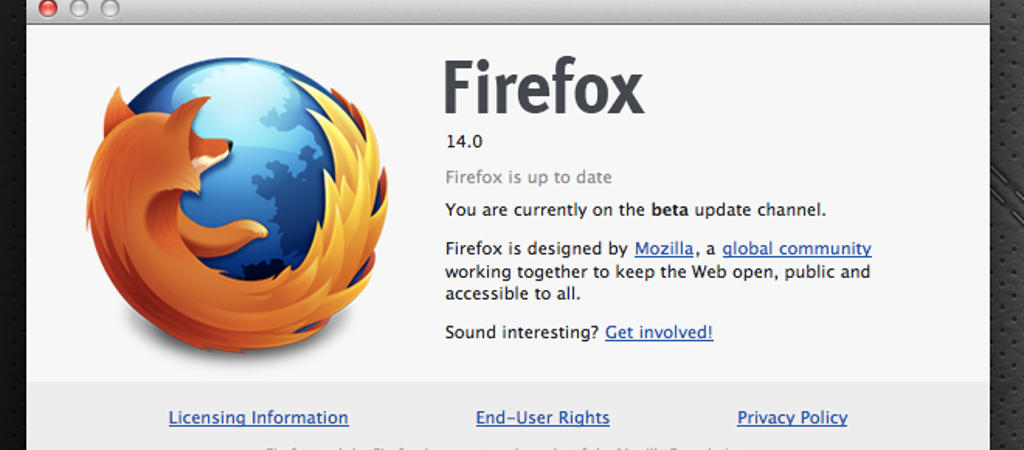Viewport: 1024px width, 450px height.
Task: Open the Privacy Policy link
Action: tap(792, 417)
